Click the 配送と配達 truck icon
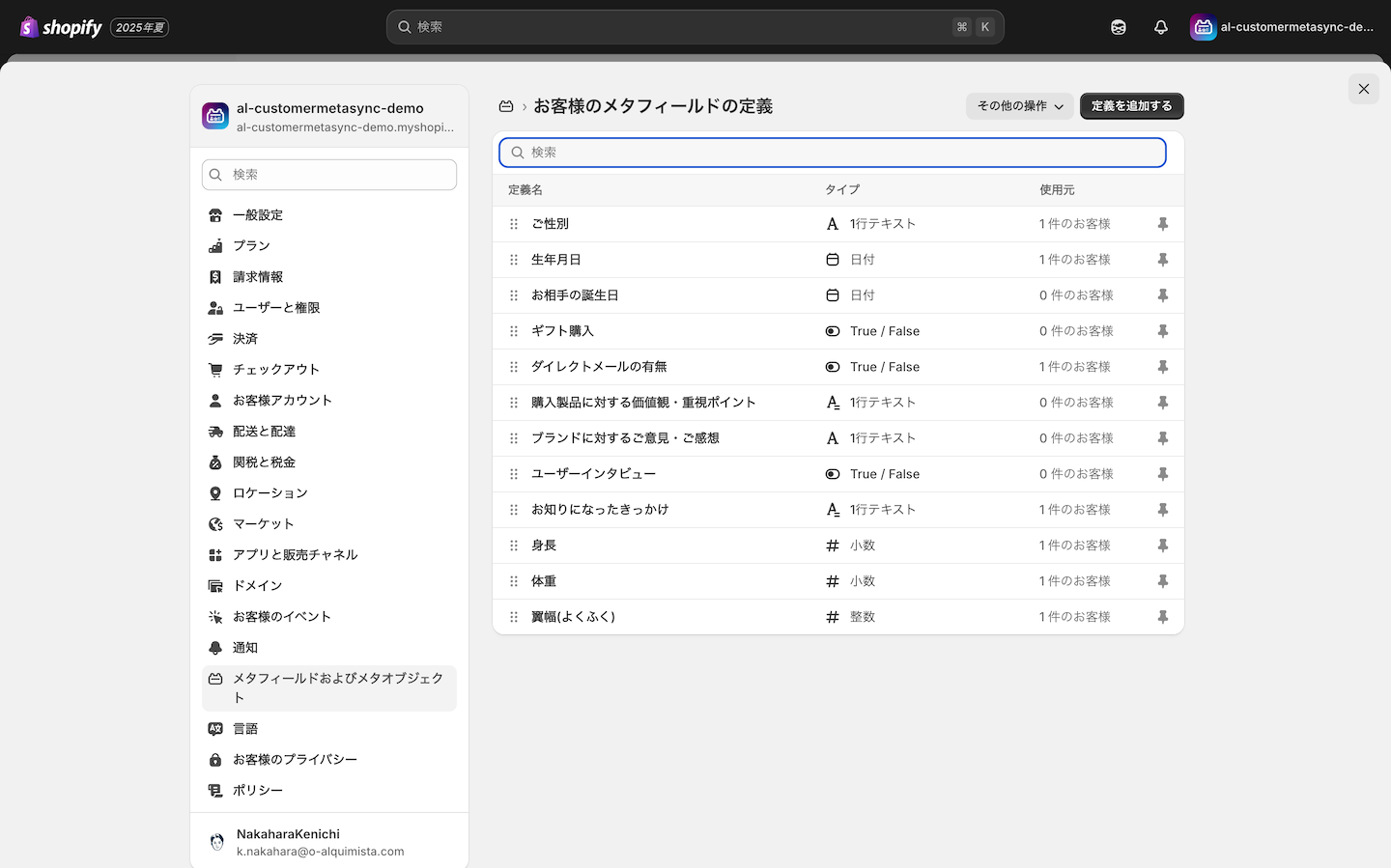This screenshot has width=1391, height=868. (215, 432)
